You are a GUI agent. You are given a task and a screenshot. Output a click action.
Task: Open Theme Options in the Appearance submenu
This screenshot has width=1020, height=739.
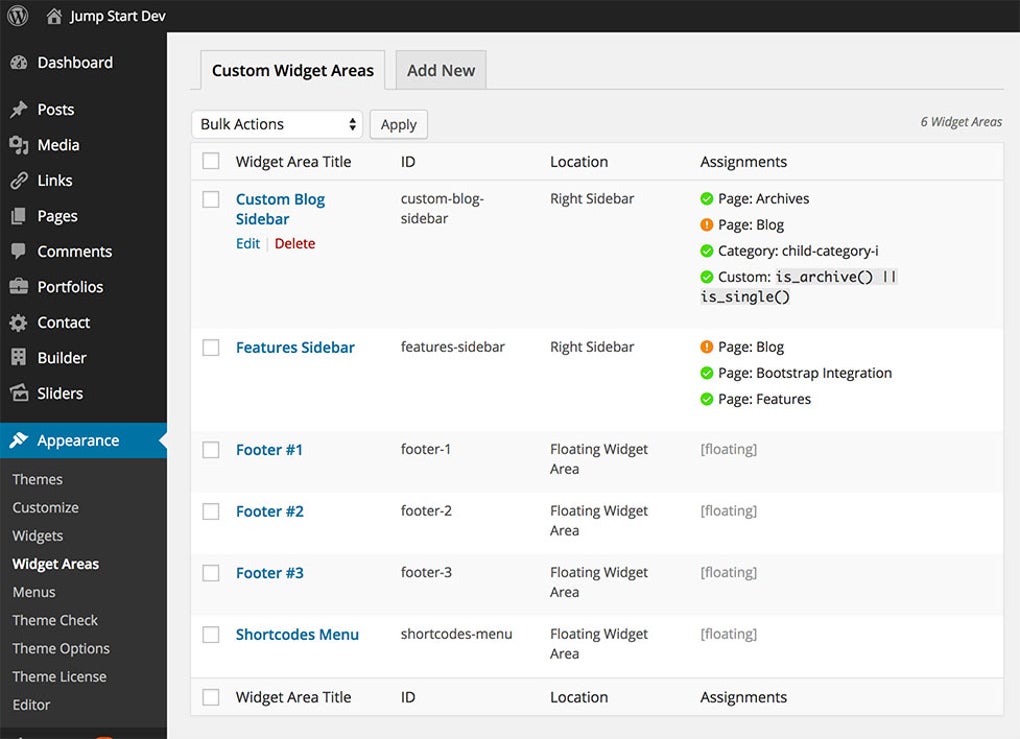click(x=61, y=648)
